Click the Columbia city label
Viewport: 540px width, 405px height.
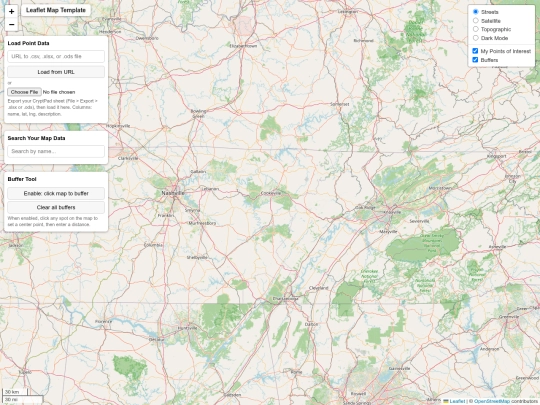(x=153, y=245)
